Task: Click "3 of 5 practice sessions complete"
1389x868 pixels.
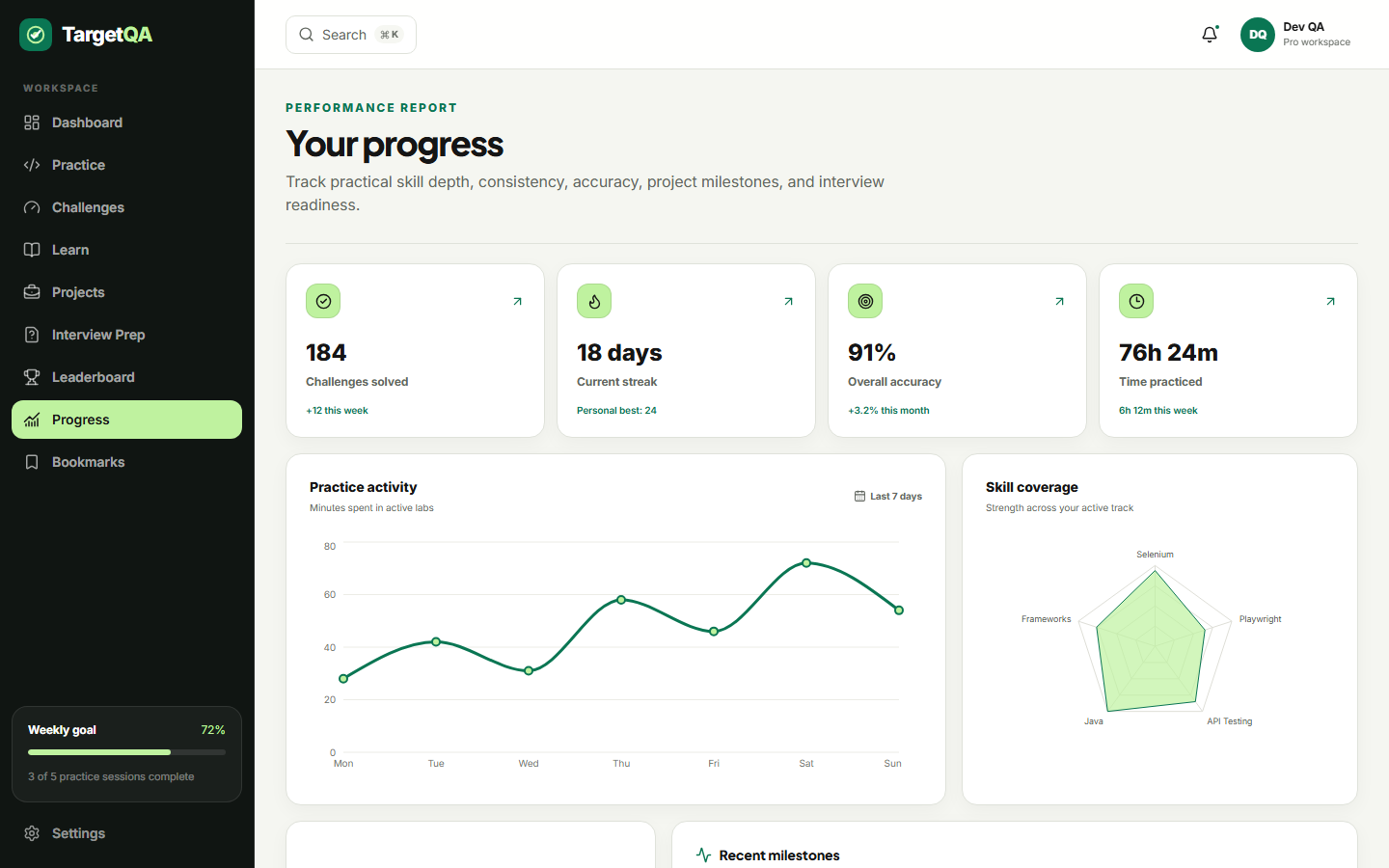Action: point(111,776)
